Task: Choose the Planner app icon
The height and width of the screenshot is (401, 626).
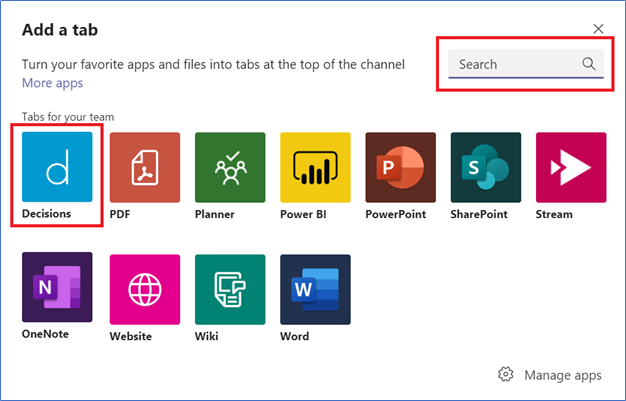Action: pyautogui.click(x=230, y=167)
